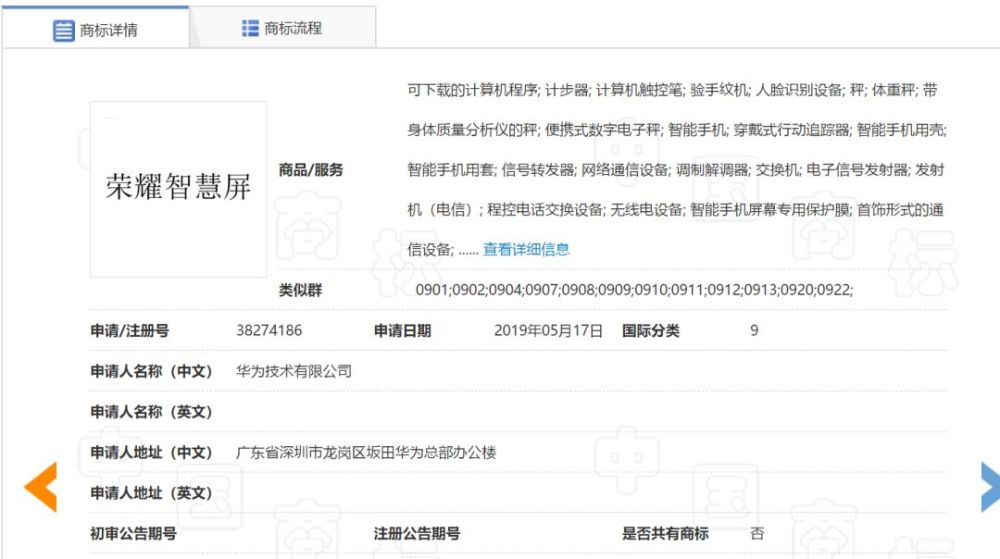Click the 国际分类 value 9

pyautogui.click(x=754, y=330)
